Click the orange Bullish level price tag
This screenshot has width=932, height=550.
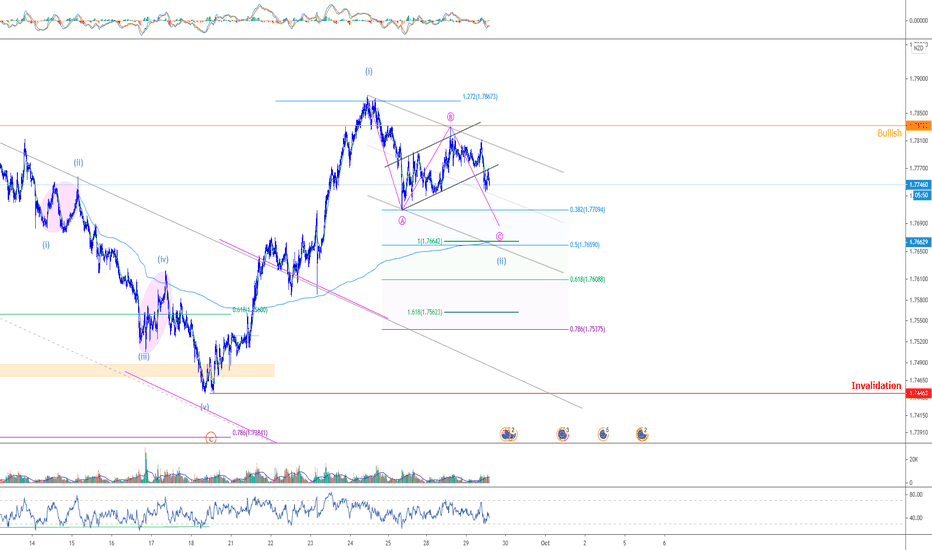(x=918, y=125)
